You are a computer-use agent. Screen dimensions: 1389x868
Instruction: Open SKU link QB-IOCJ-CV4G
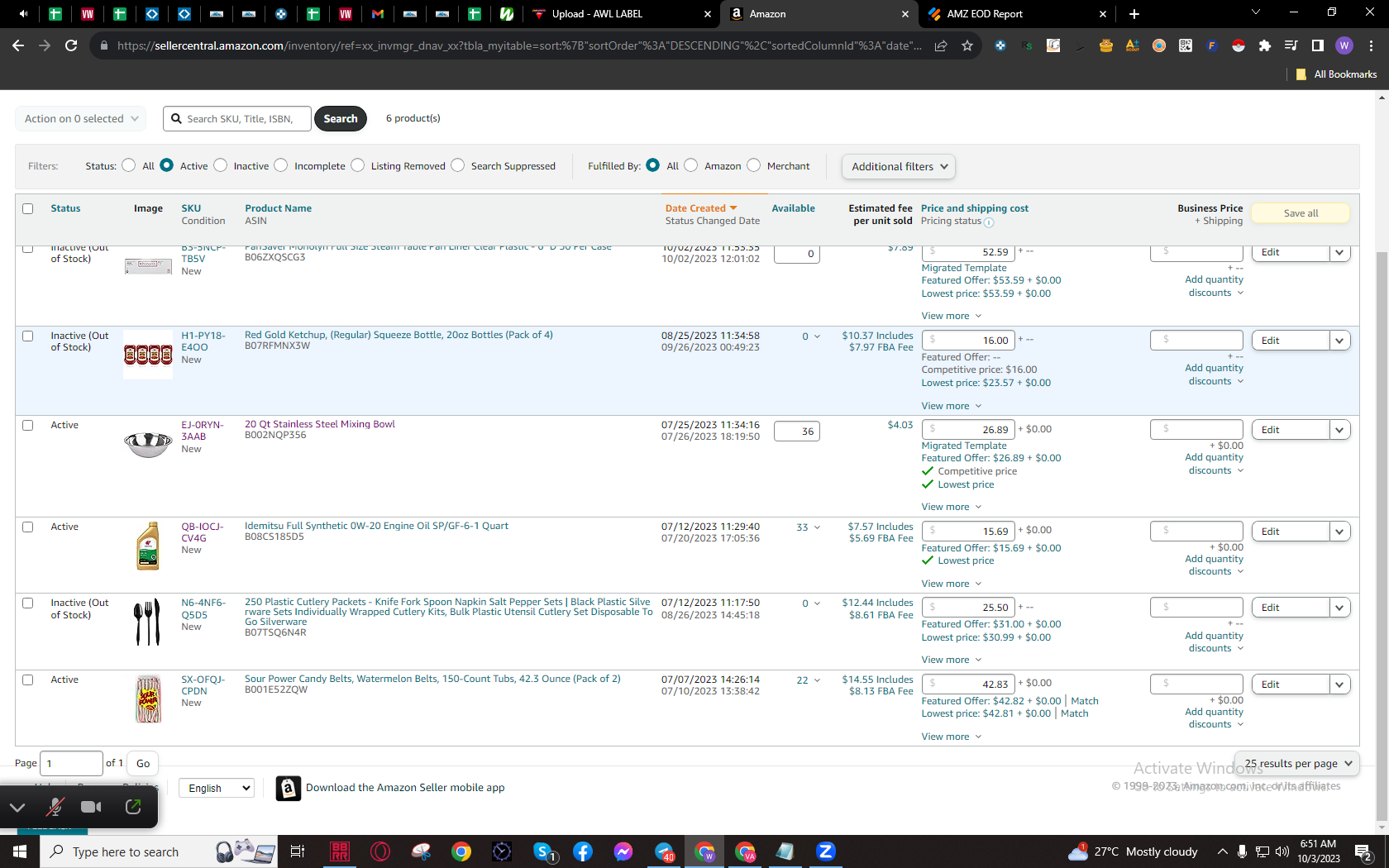[203, 532]
